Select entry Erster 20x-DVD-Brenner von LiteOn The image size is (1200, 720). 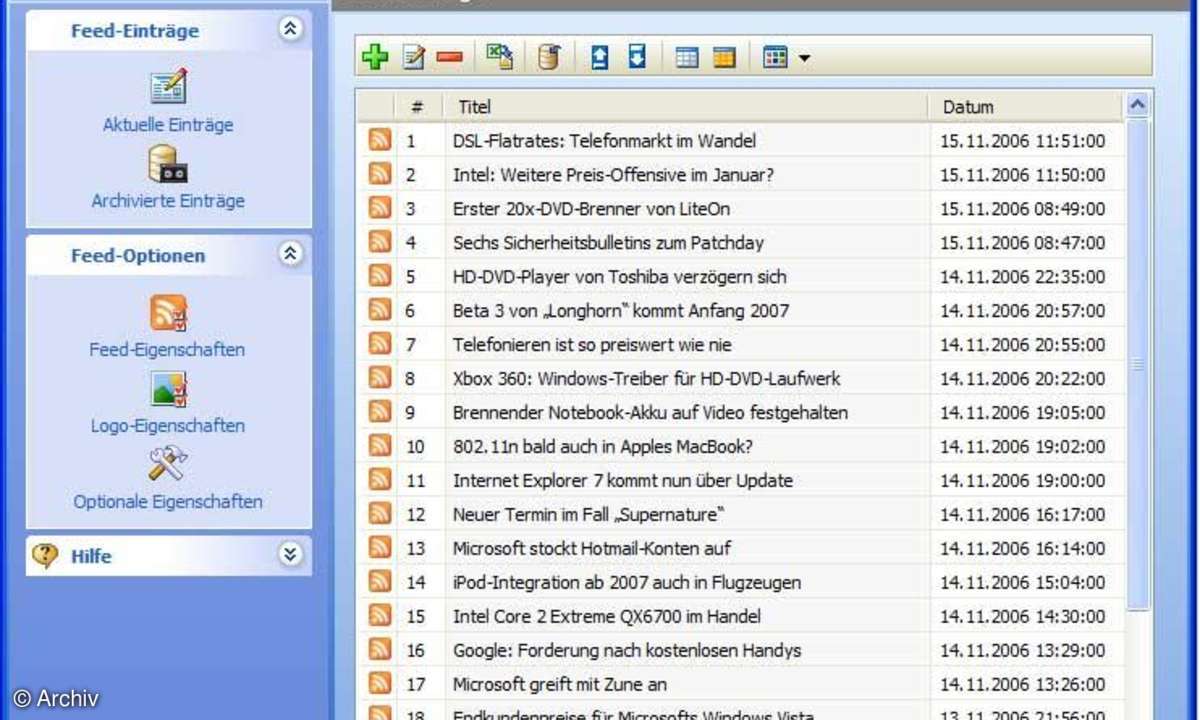[591, 209]
